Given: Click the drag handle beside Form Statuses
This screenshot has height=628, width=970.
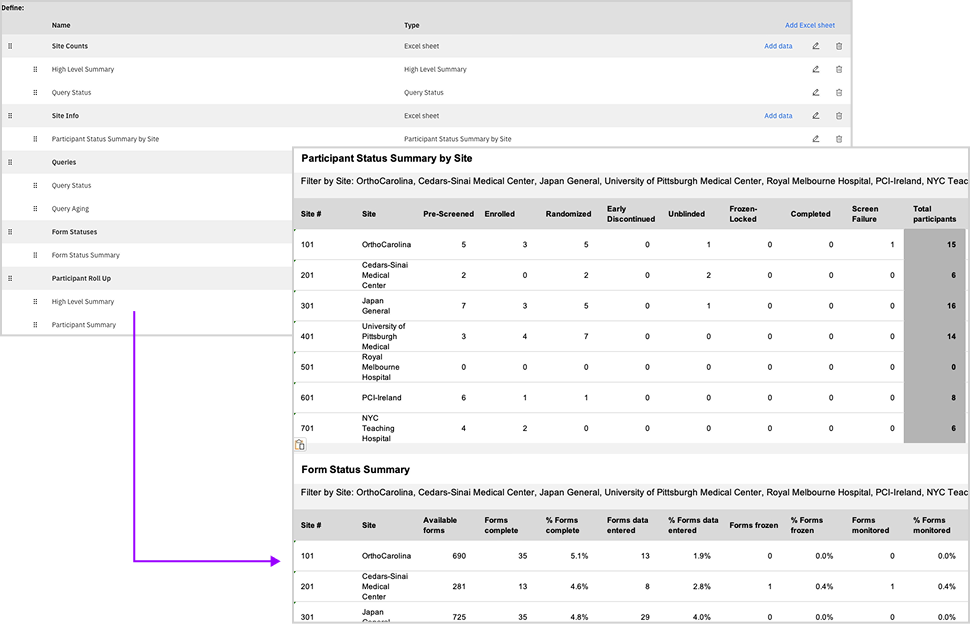Looking at the screenshot, I should (x=9, y=231).
